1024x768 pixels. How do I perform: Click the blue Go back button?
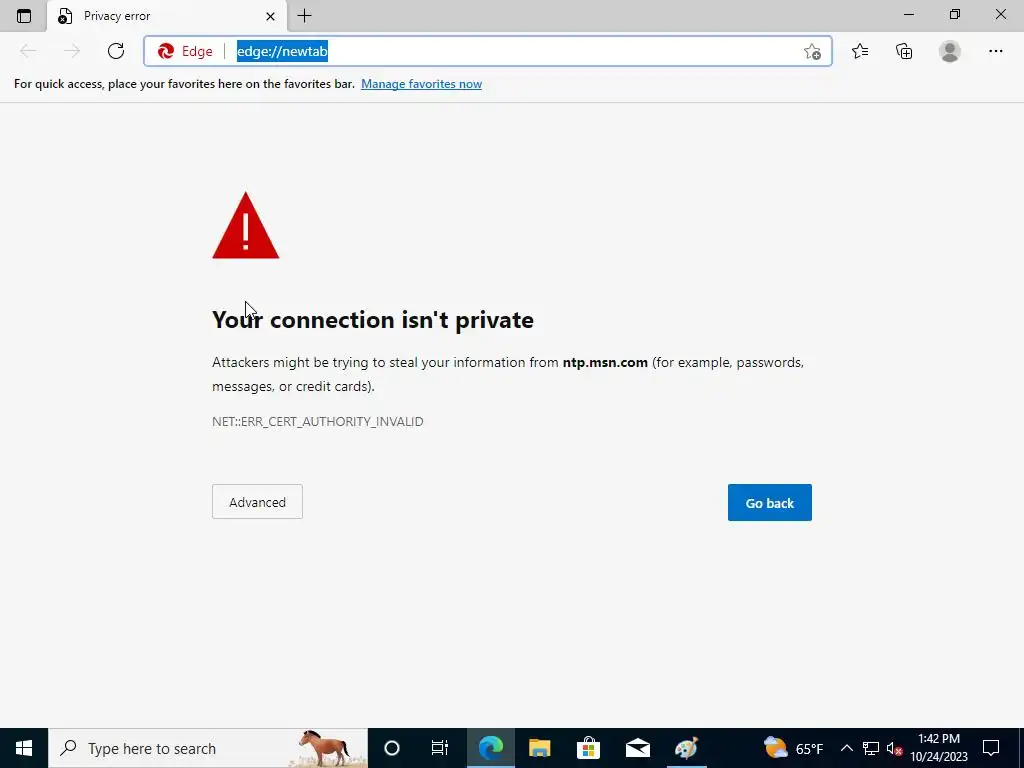pyautogui.click(x=769, y=502)
